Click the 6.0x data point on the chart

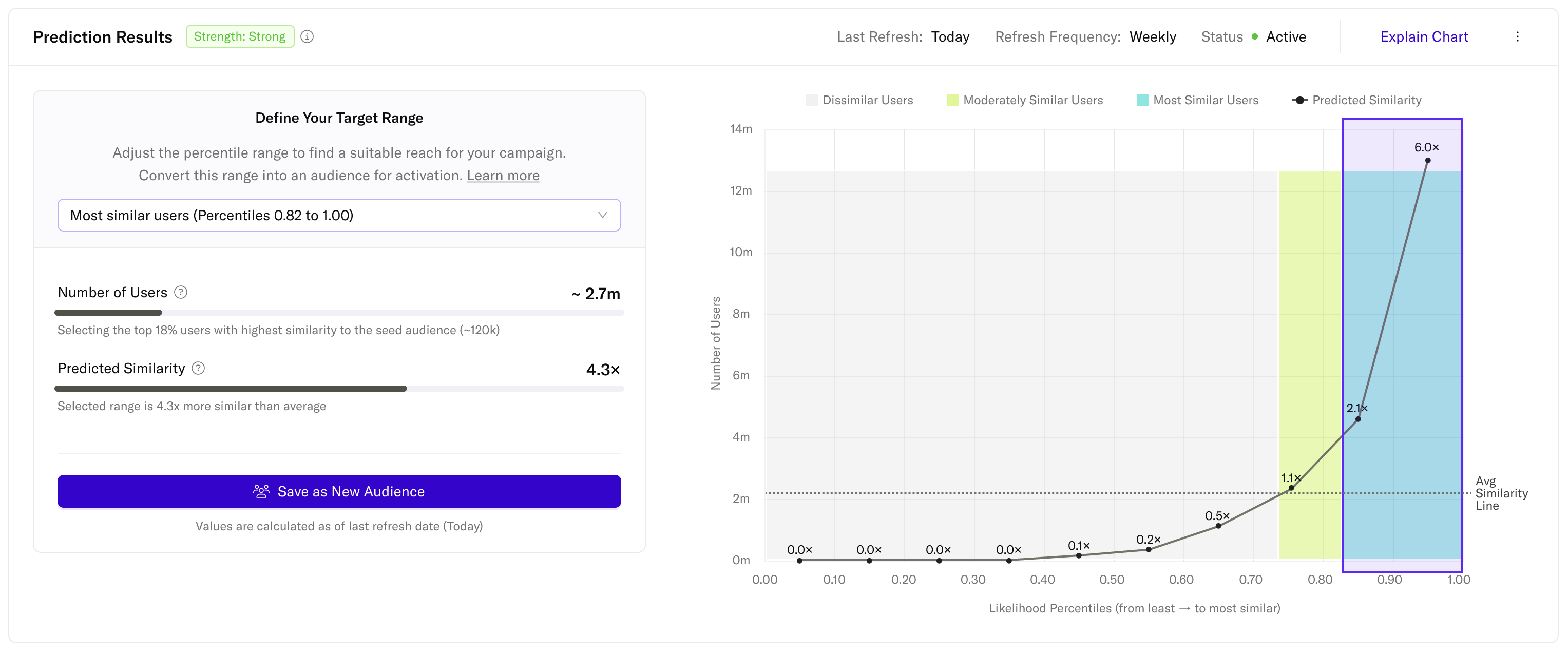1427,161
